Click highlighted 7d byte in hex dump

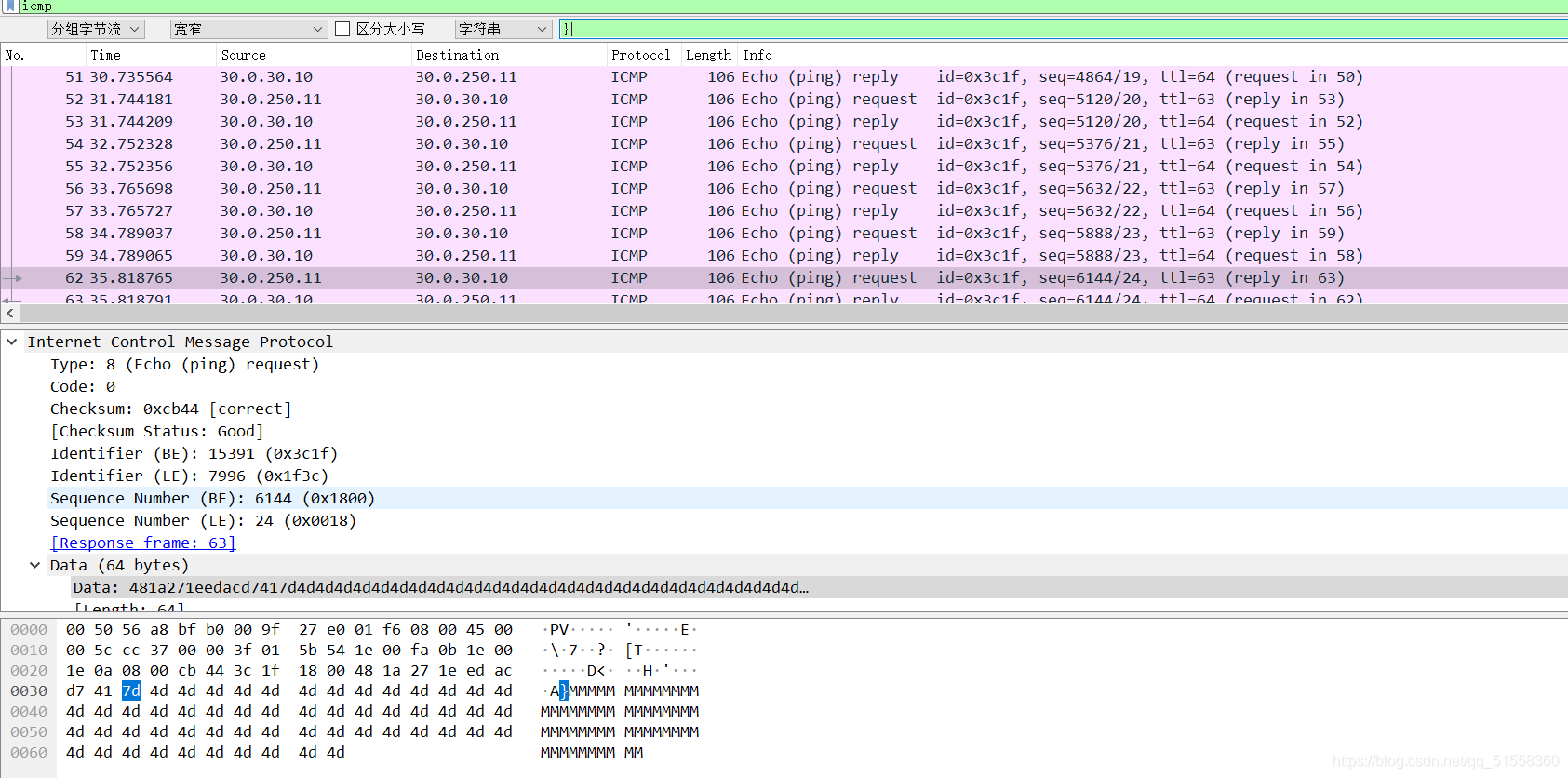(131, 691)
